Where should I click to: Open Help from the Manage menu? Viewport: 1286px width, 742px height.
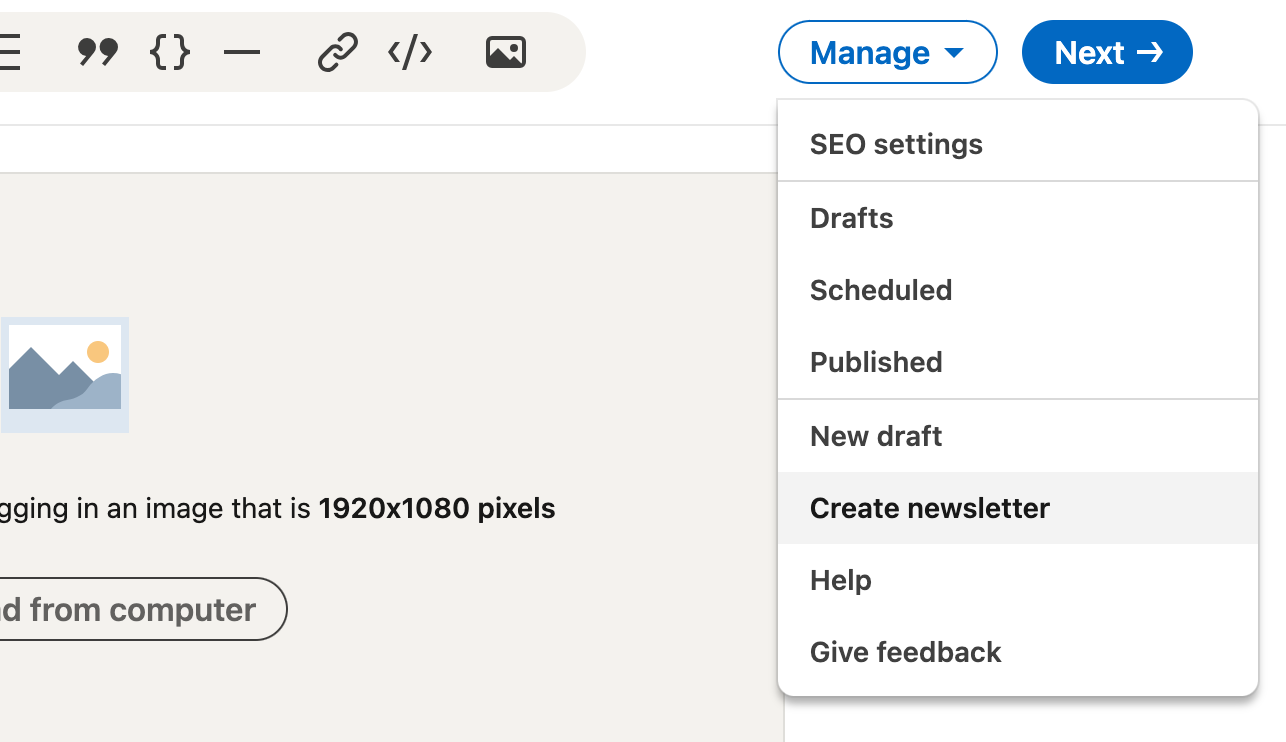coord(841,580)
